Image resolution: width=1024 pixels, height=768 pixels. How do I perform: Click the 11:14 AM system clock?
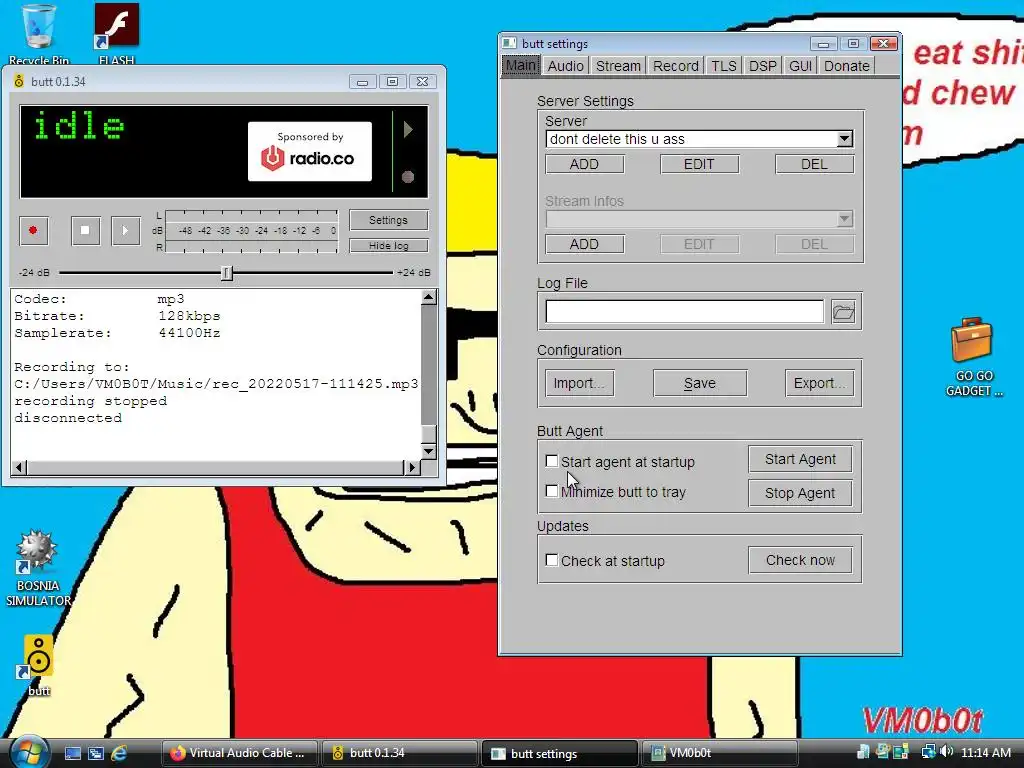[x=985, y=753]
